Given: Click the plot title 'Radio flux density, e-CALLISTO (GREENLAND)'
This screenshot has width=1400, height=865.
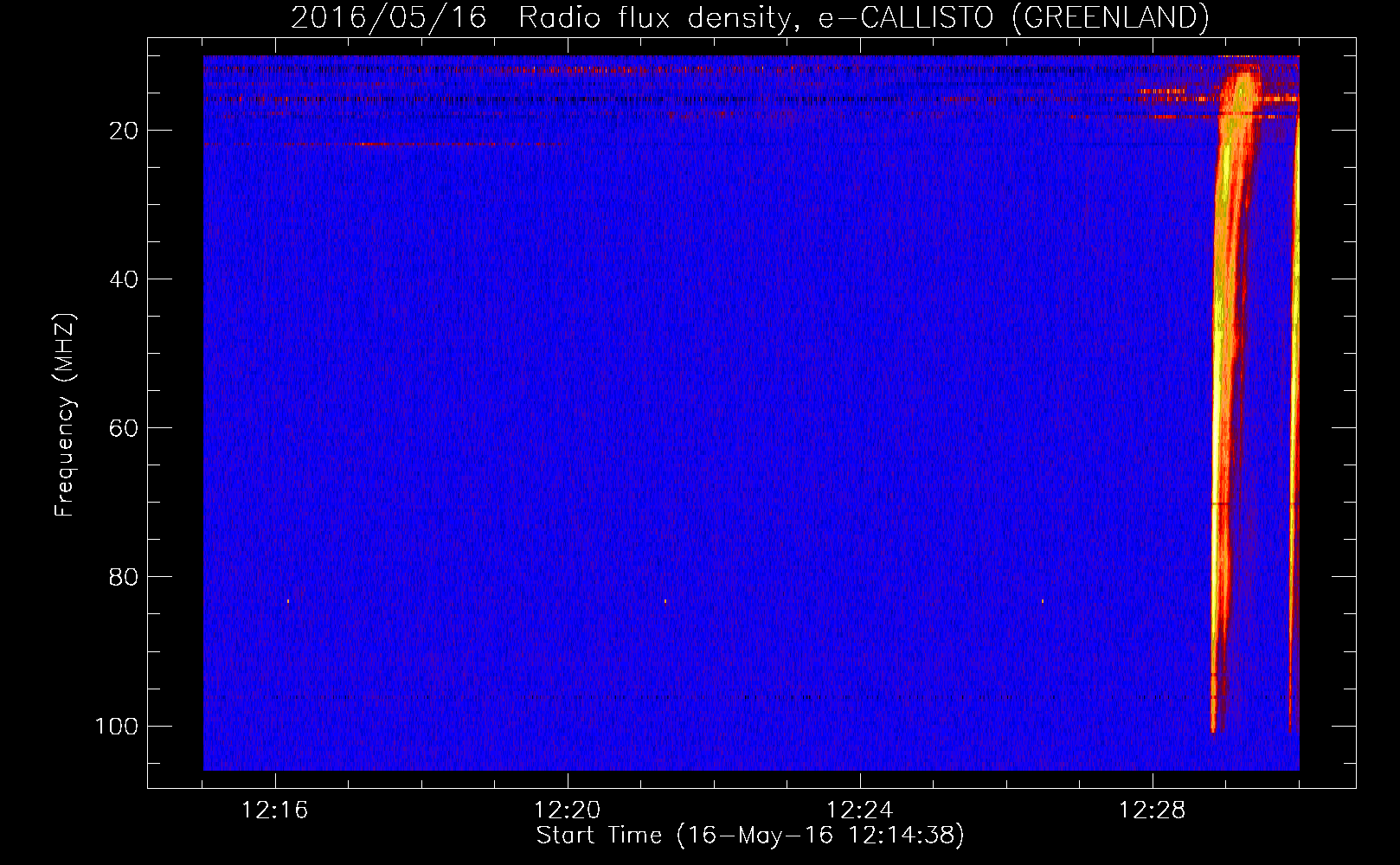Looking at the screenshot, I should point(864,18).
